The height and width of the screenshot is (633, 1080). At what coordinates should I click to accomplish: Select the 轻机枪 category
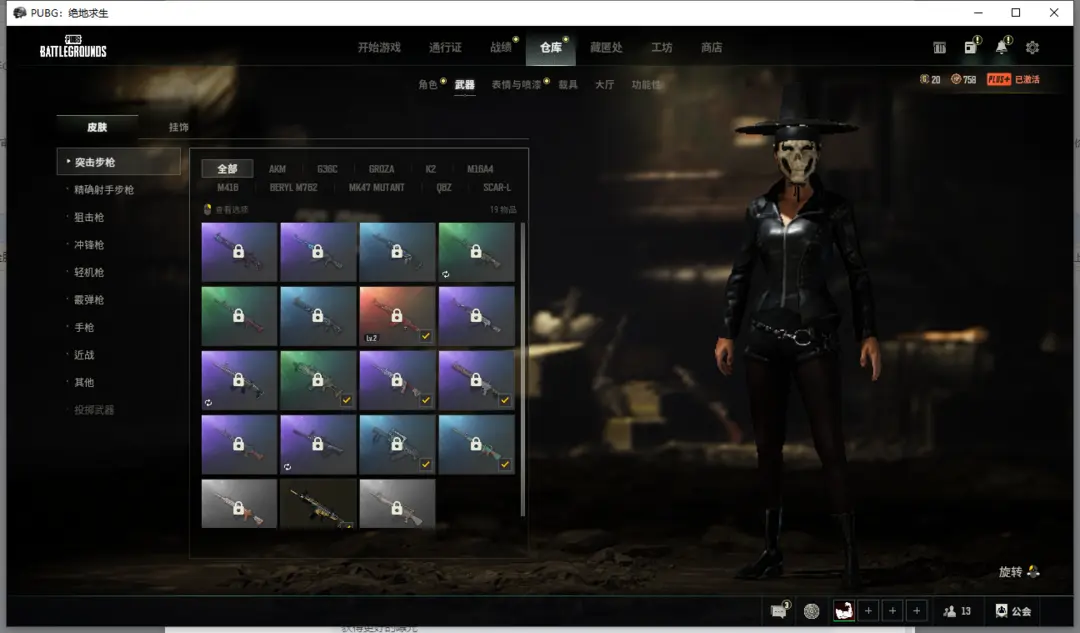click(89, 272)
